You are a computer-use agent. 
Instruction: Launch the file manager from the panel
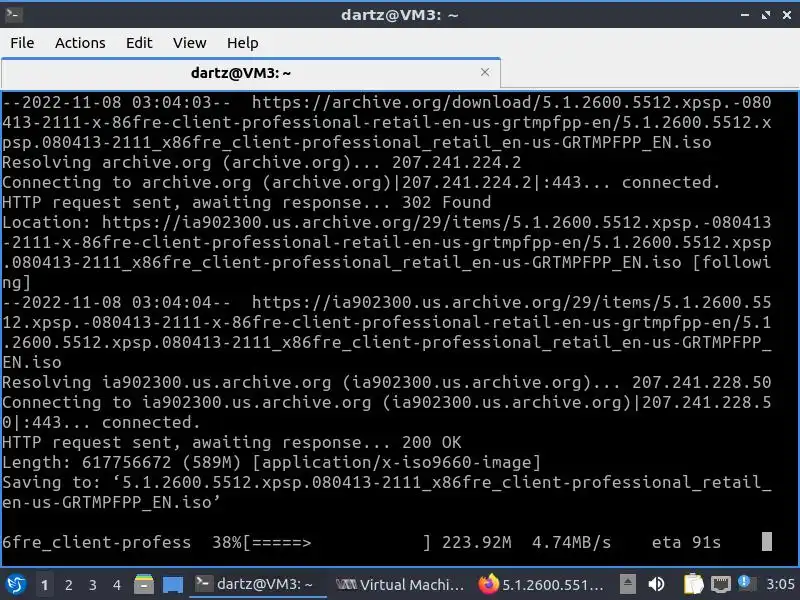click(144, 584)
